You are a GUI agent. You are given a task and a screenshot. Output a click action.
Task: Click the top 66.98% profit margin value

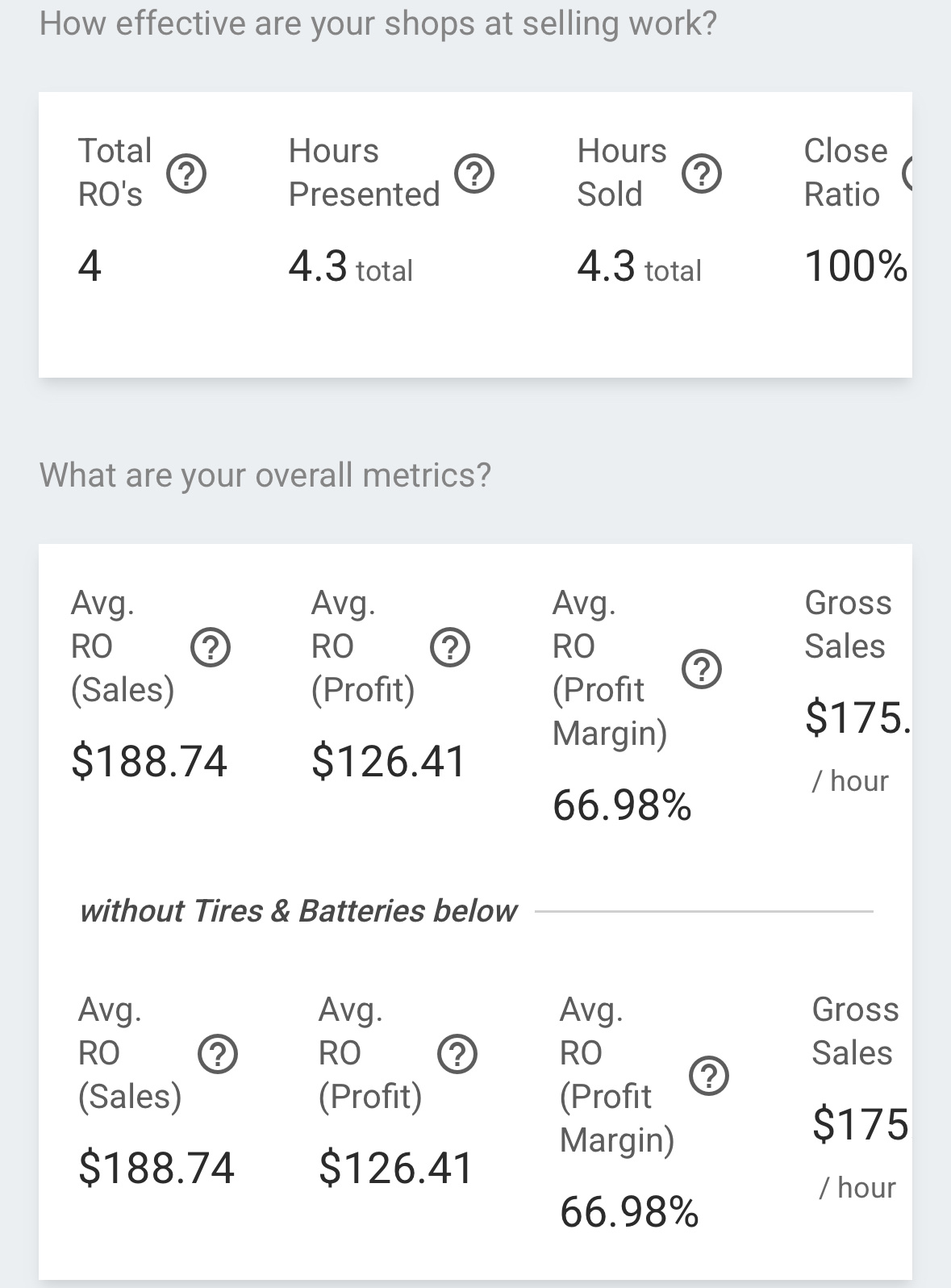(x=622, y=805)
